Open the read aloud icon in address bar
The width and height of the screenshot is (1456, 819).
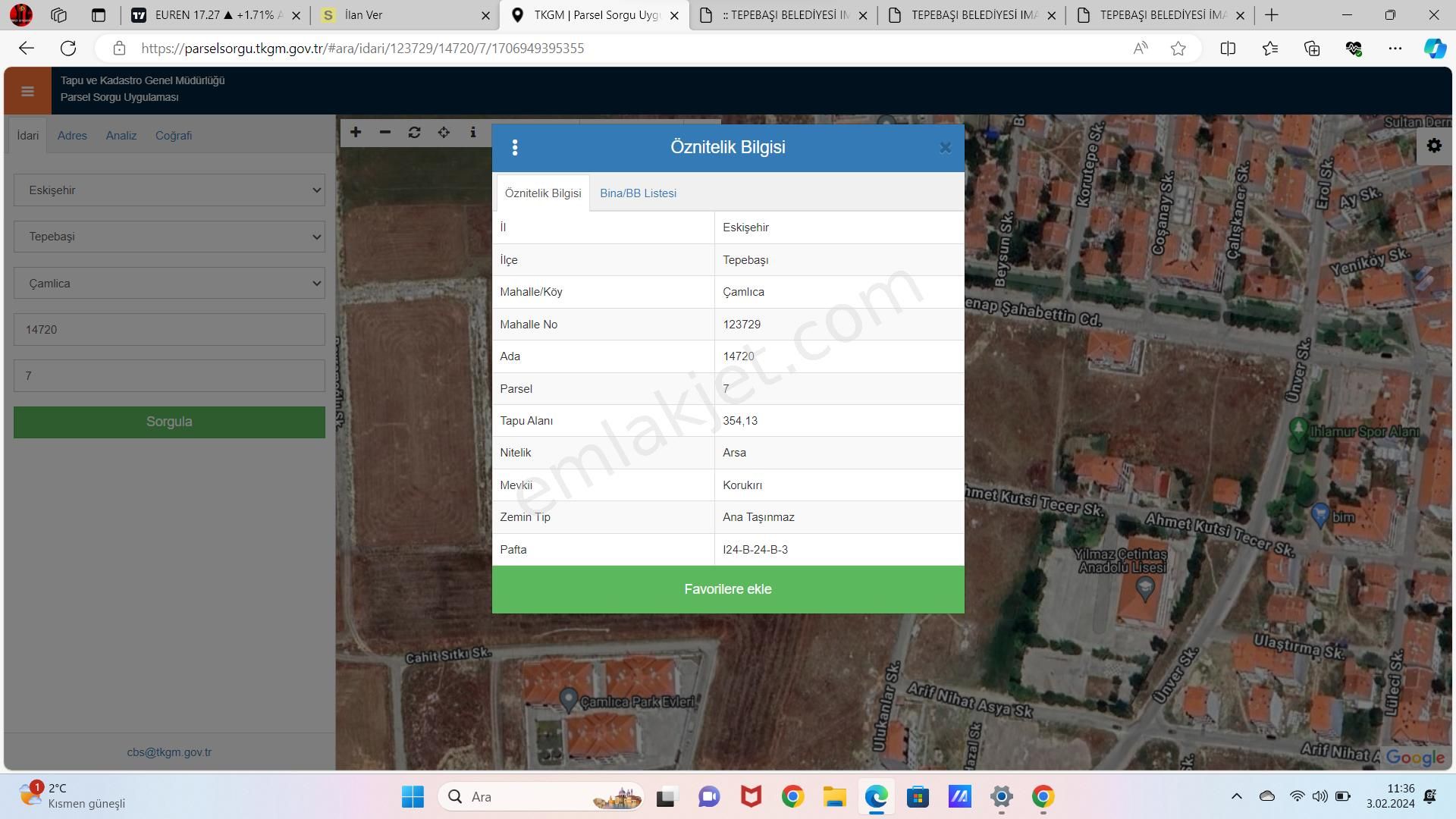[1140, 49]
